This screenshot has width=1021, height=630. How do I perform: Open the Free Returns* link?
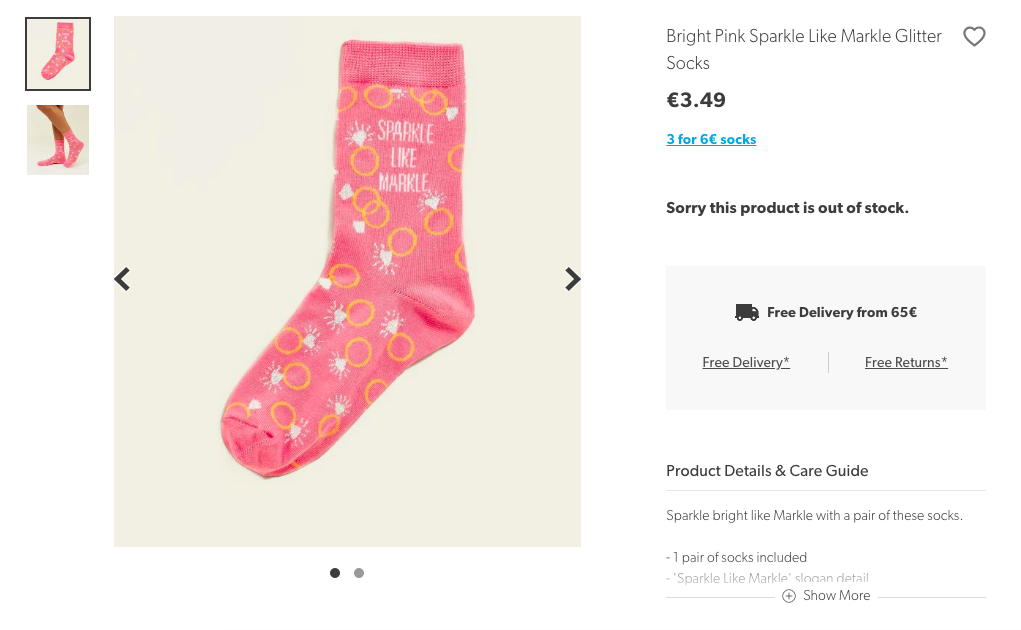906,362
